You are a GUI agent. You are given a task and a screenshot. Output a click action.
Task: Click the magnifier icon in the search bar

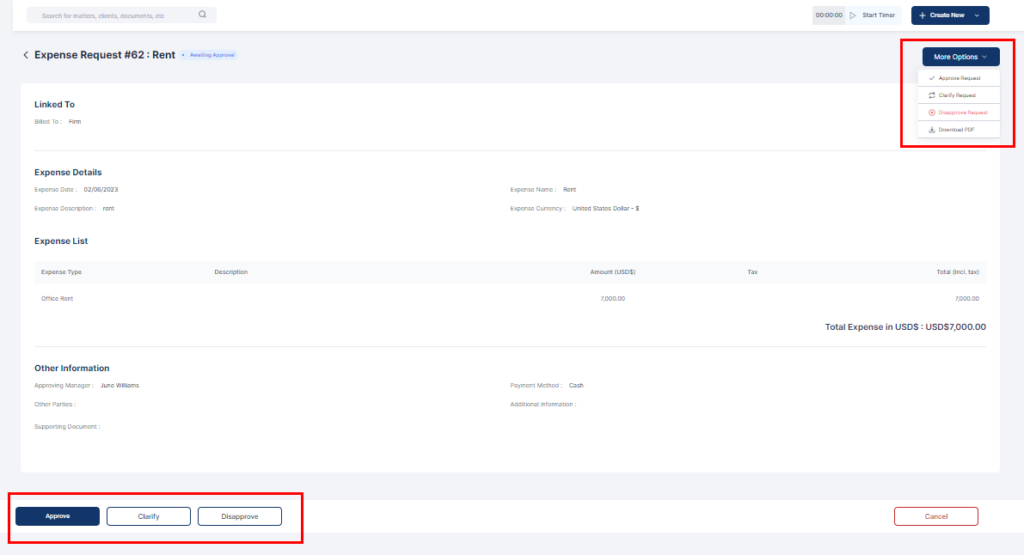pyautogui.click(x=202, y=15)
